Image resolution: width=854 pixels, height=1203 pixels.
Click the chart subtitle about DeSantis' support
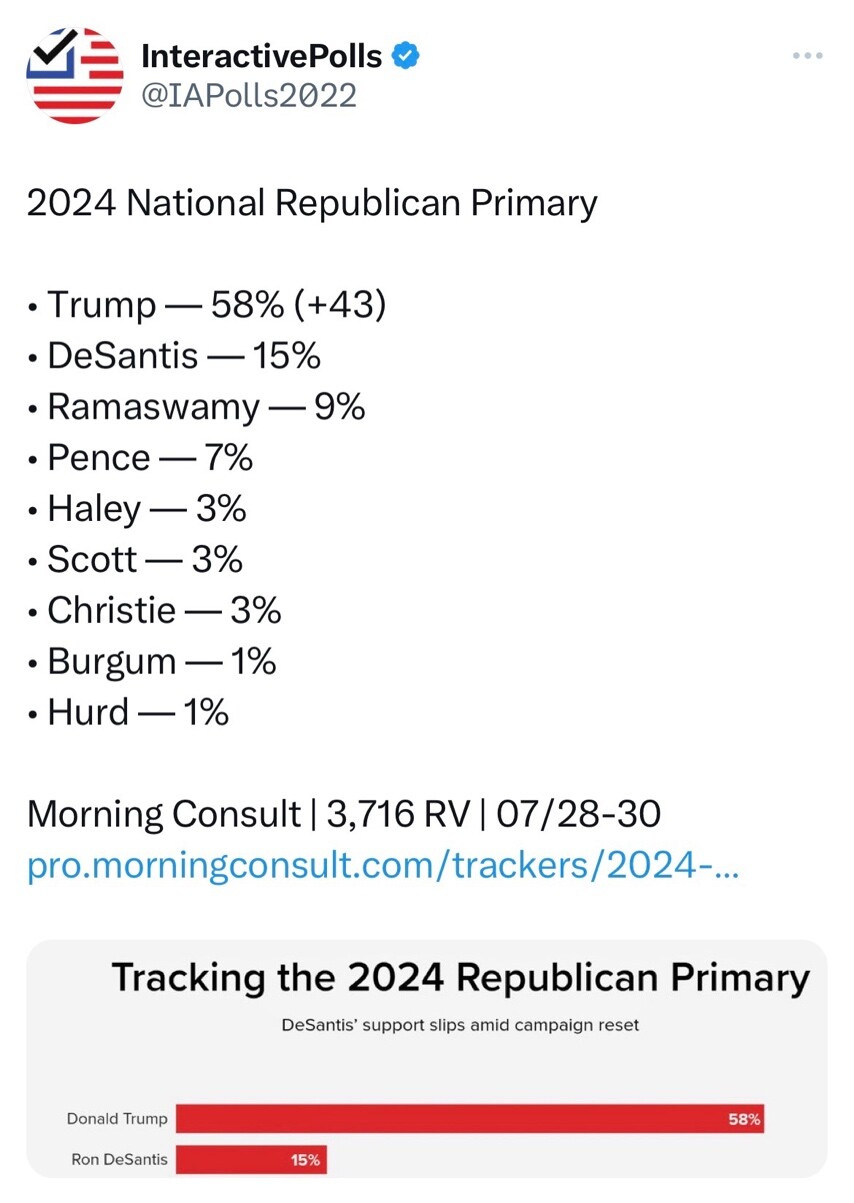point(460,1025)
